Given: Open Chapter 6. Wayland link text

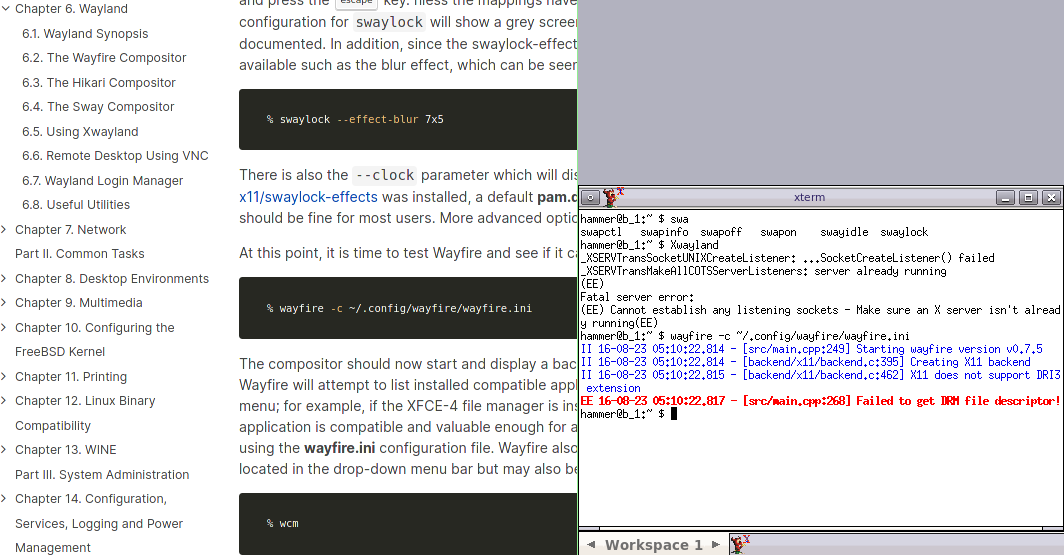Looking at the screenshot, I should click(x=71, y=9).
